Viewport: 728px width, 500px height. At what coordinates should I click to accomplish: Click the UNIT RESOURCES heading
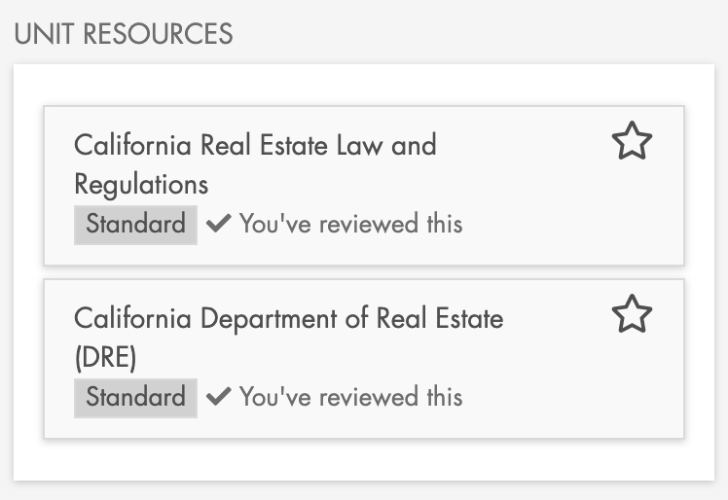123,33
